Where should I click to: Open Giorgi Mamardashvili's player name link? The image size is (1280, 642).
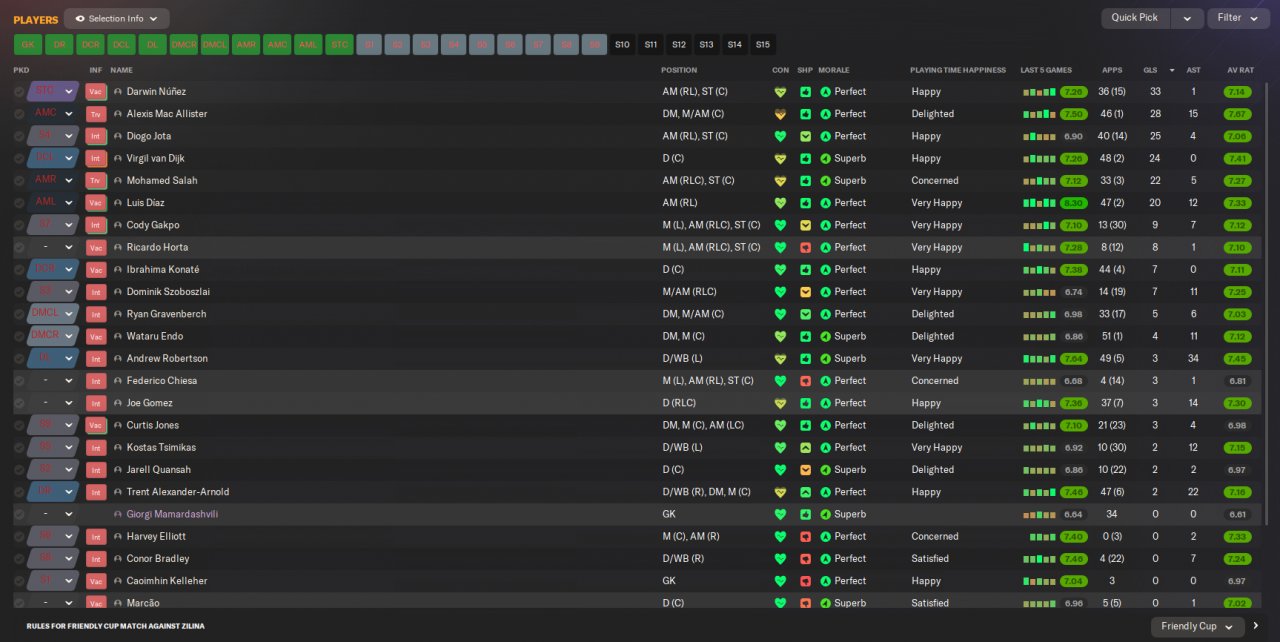(172, 514)
